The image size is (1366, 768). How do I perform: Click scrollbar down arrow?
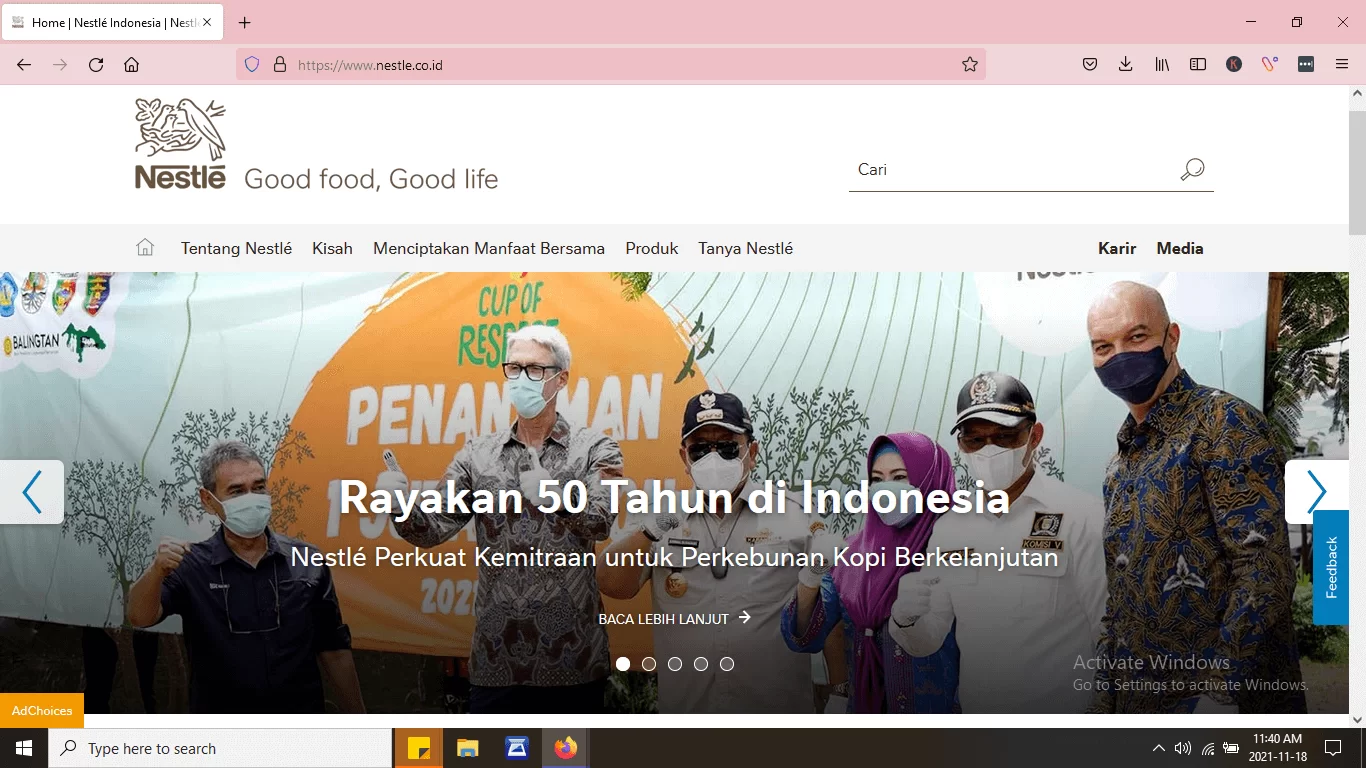click(1357, 719)
